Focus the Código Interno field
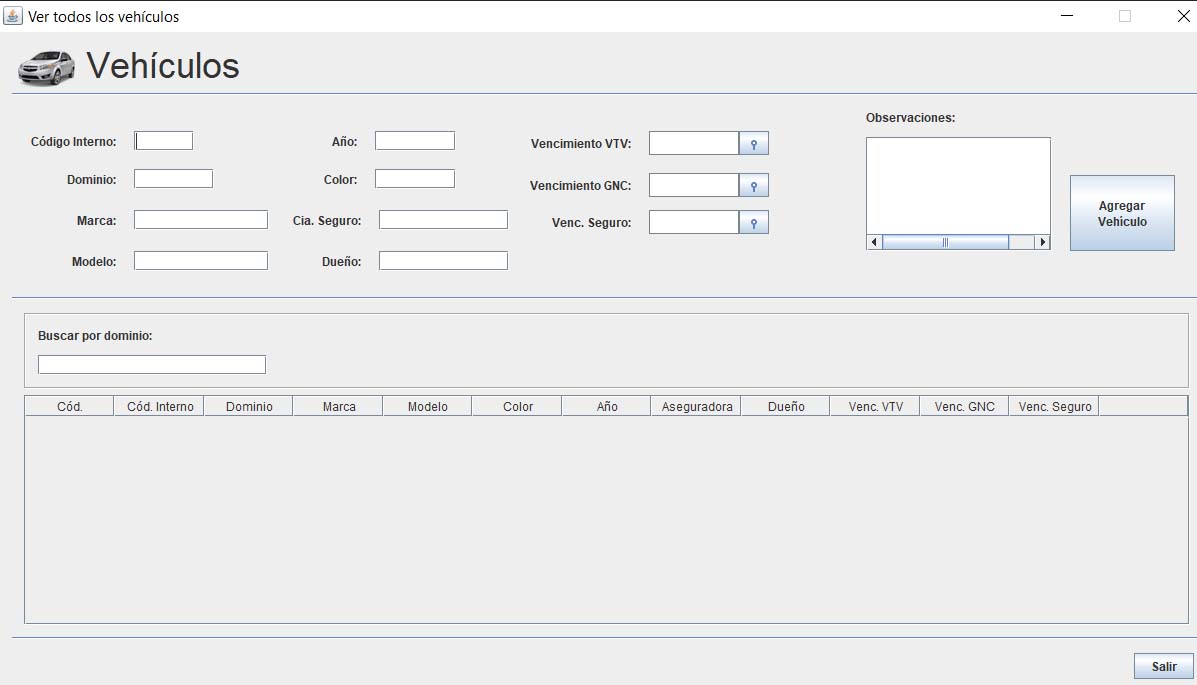 164,141
